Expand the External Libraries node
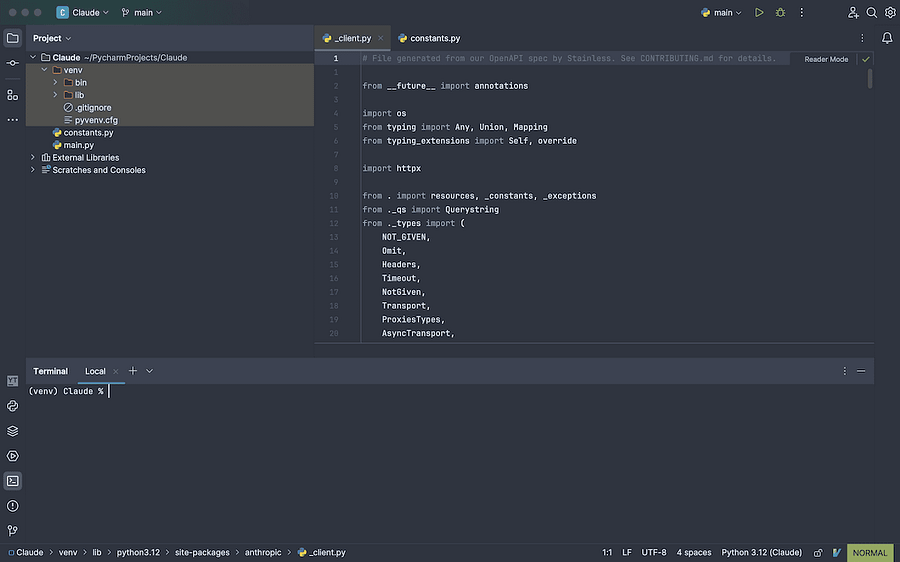The height and width of the screenshot is (562, 900). 33,158
